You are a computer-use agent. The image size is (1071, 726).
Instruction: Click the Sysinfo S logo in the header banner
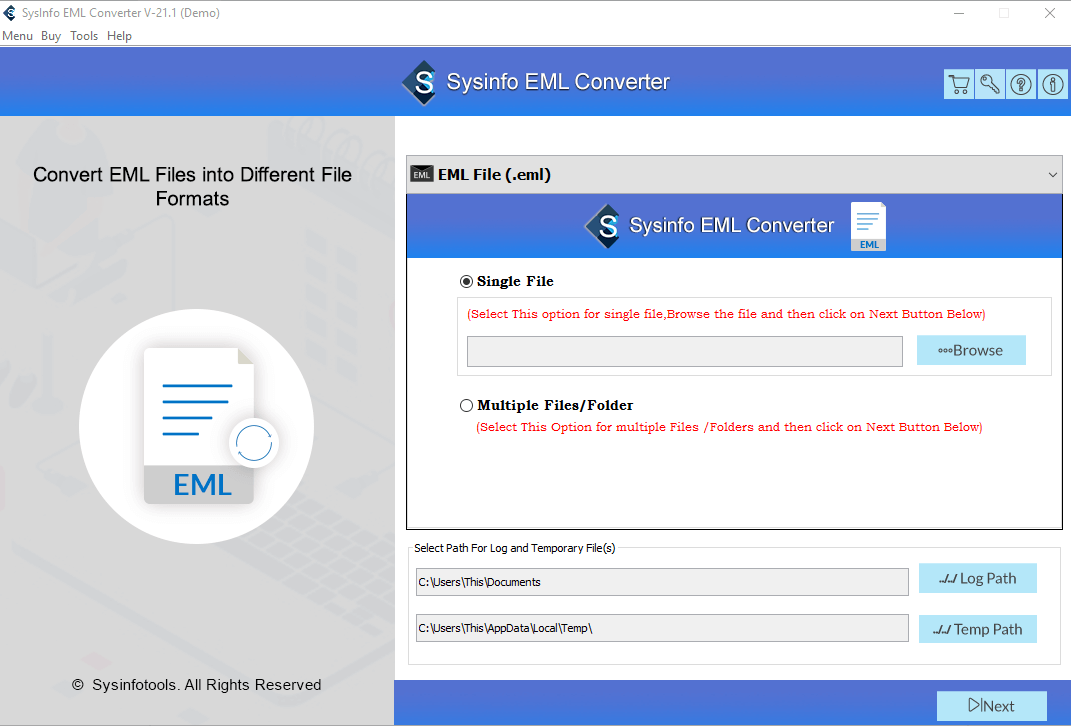pos(420,82)
